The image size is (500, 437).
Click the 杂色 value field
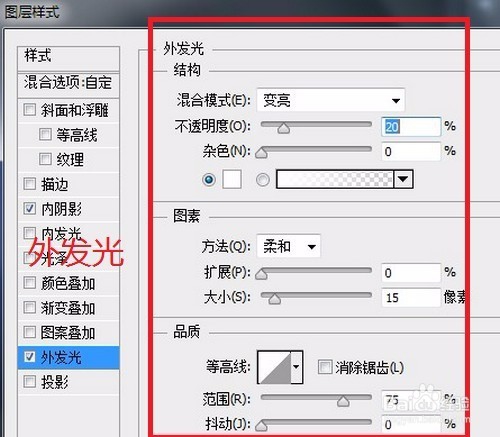411,152
